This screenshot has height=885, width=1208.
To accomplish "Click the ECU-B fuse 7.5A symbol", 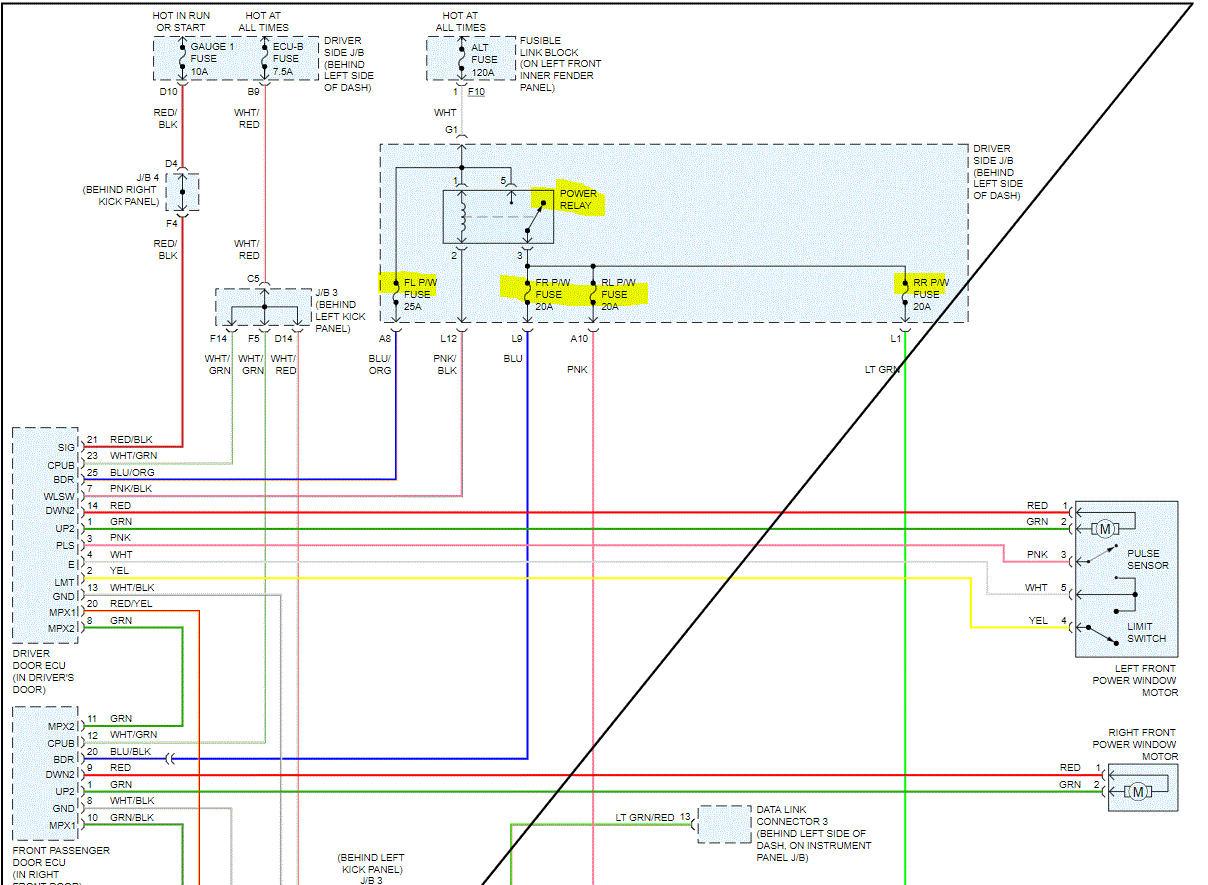I will pyautogui.click(x=264, y=59).
